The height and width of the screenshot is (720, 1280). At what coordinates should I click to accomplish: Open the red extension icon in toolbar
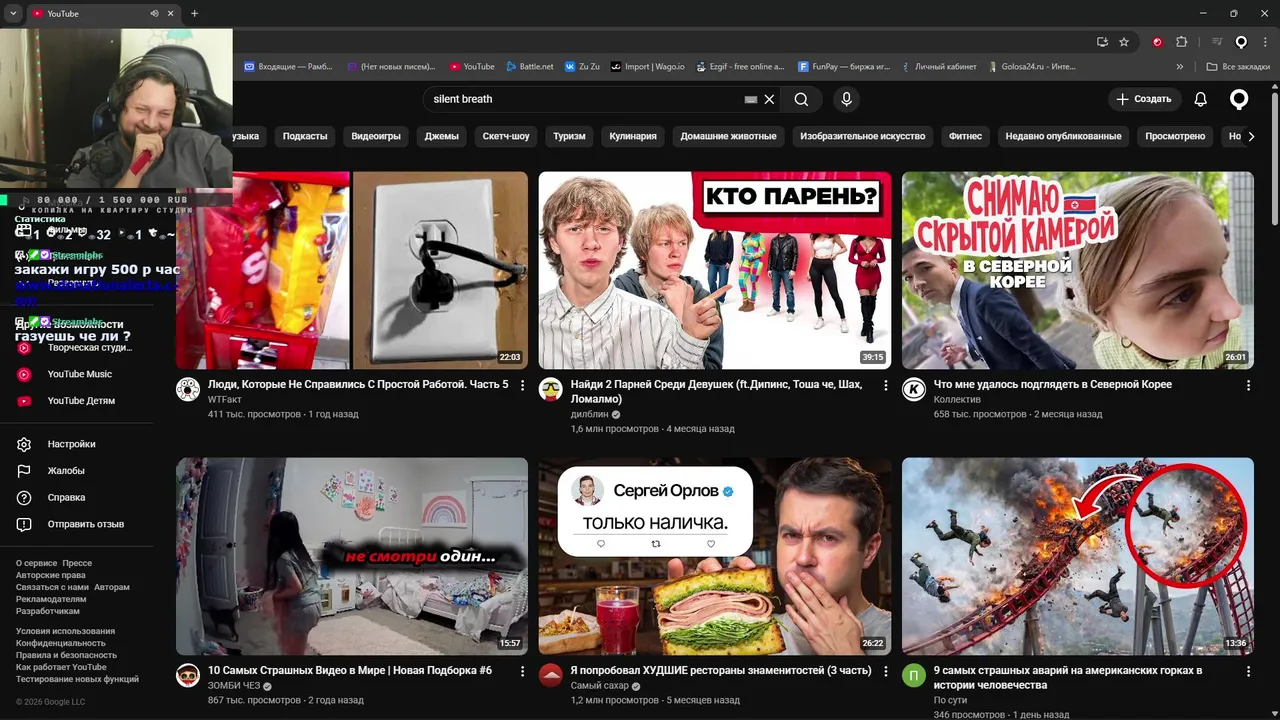pyautogui.click(x=1157, y=42)
